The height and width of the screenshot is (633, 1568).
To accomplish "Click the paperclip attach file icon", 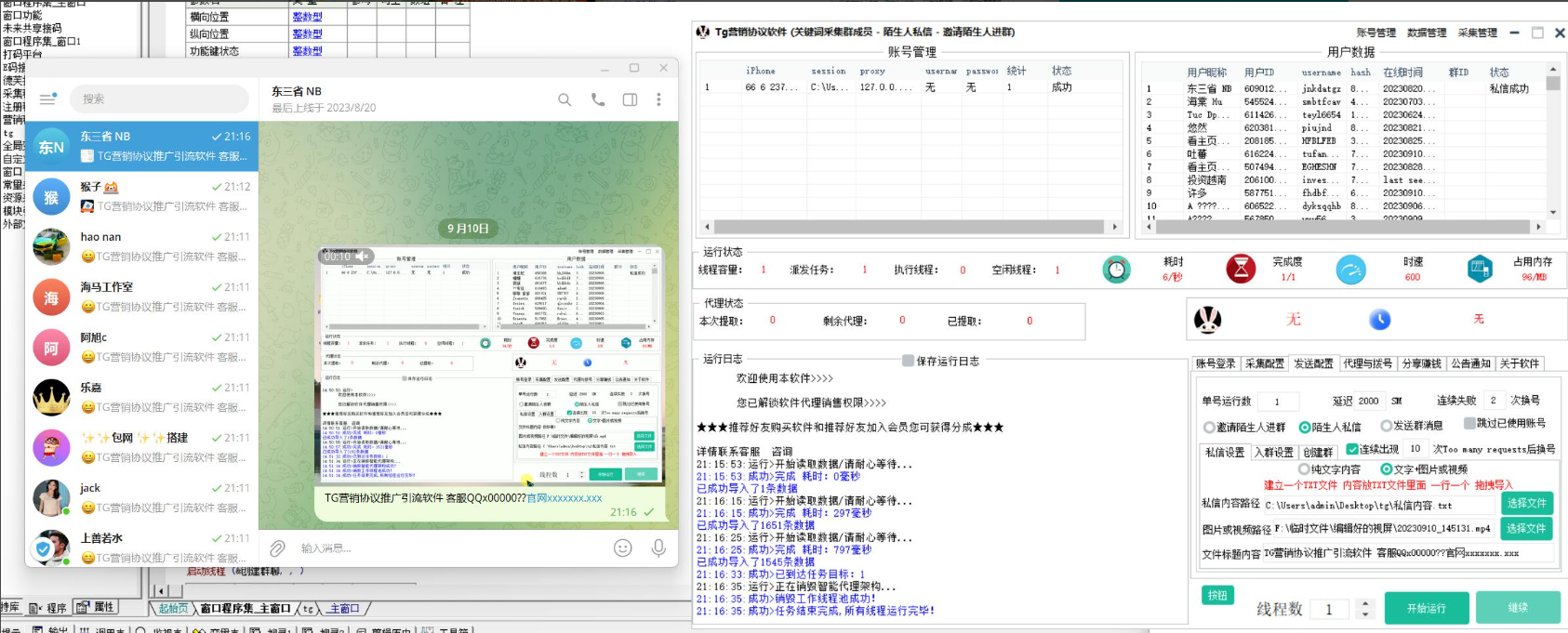I will [277, 548].
